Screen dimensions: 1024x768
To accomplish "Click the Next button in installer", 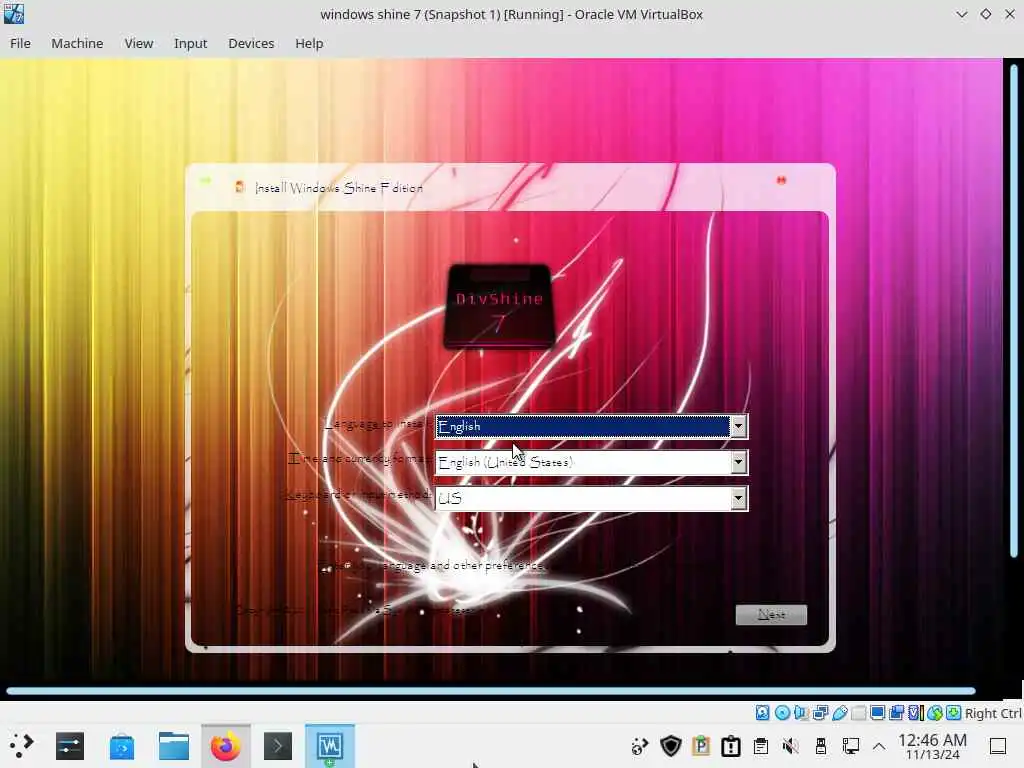I will tap(771, 615).
